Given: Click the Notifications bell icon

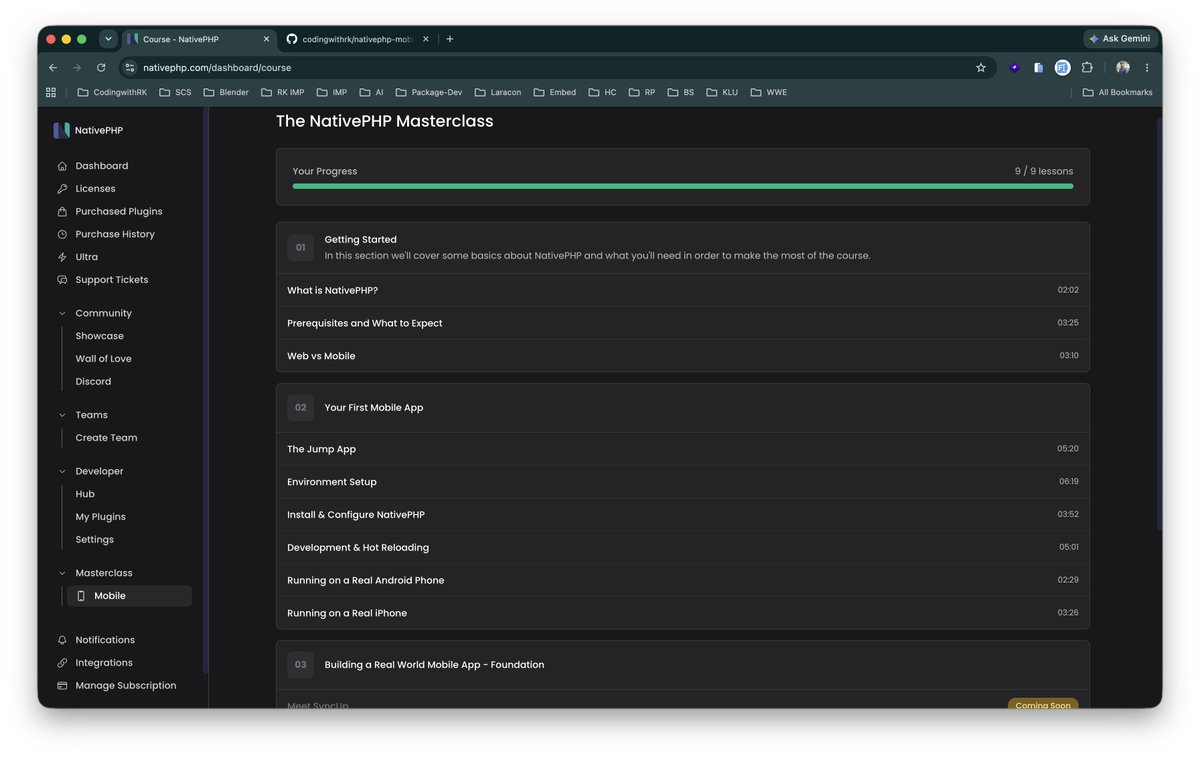Looking at the screenshot, I should coord(62,640).
